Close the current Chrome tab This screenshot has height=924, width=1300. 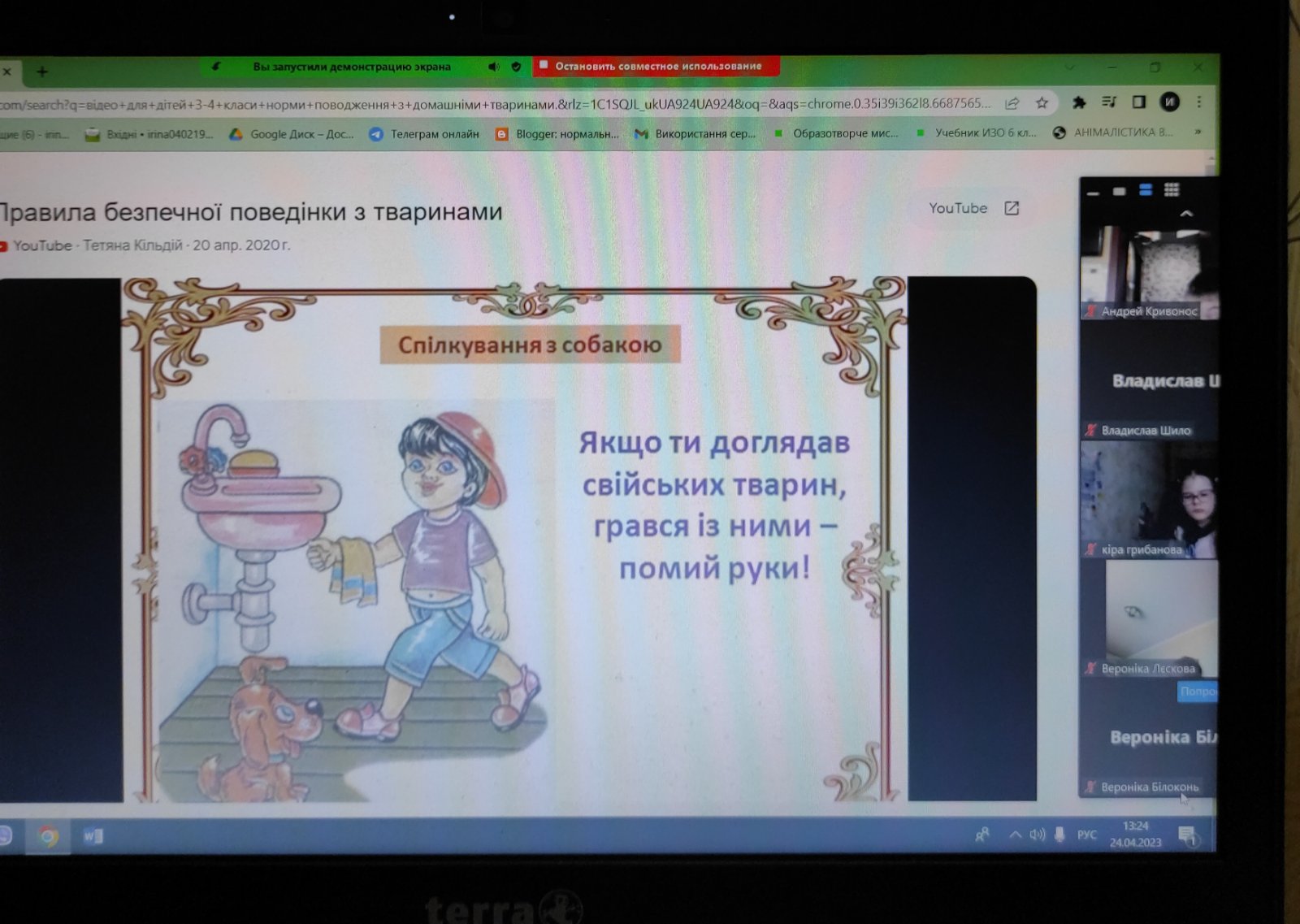pos(6,72)
